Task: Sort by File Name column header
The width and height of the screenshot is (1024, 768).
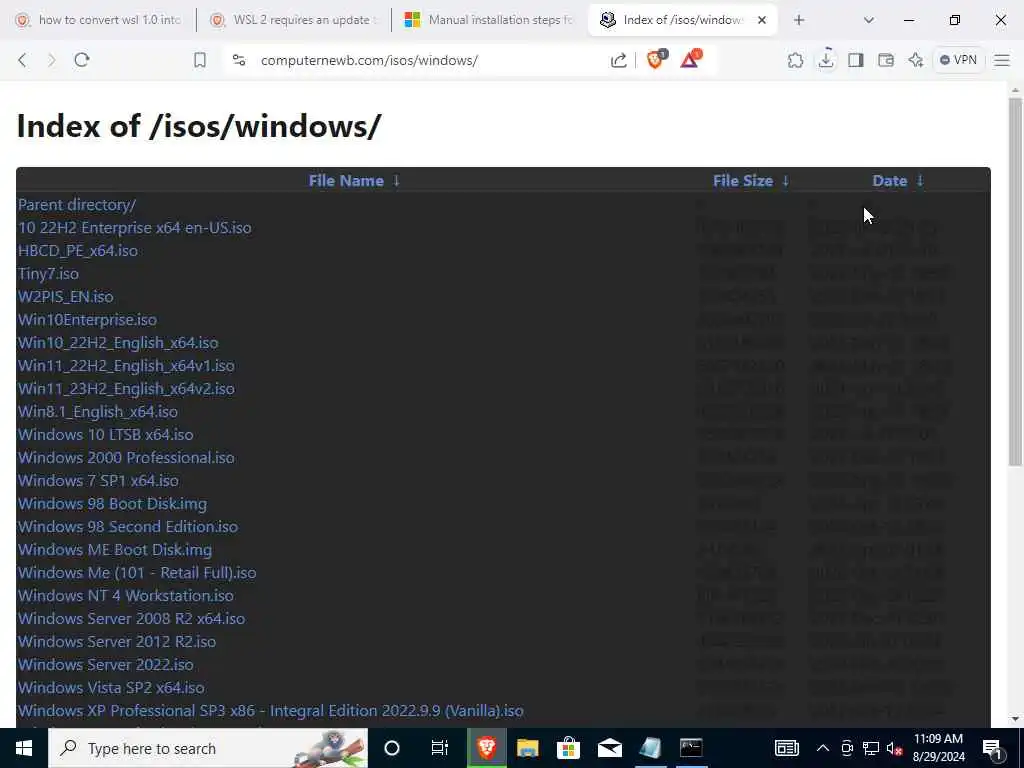Action: coord(346,181)
